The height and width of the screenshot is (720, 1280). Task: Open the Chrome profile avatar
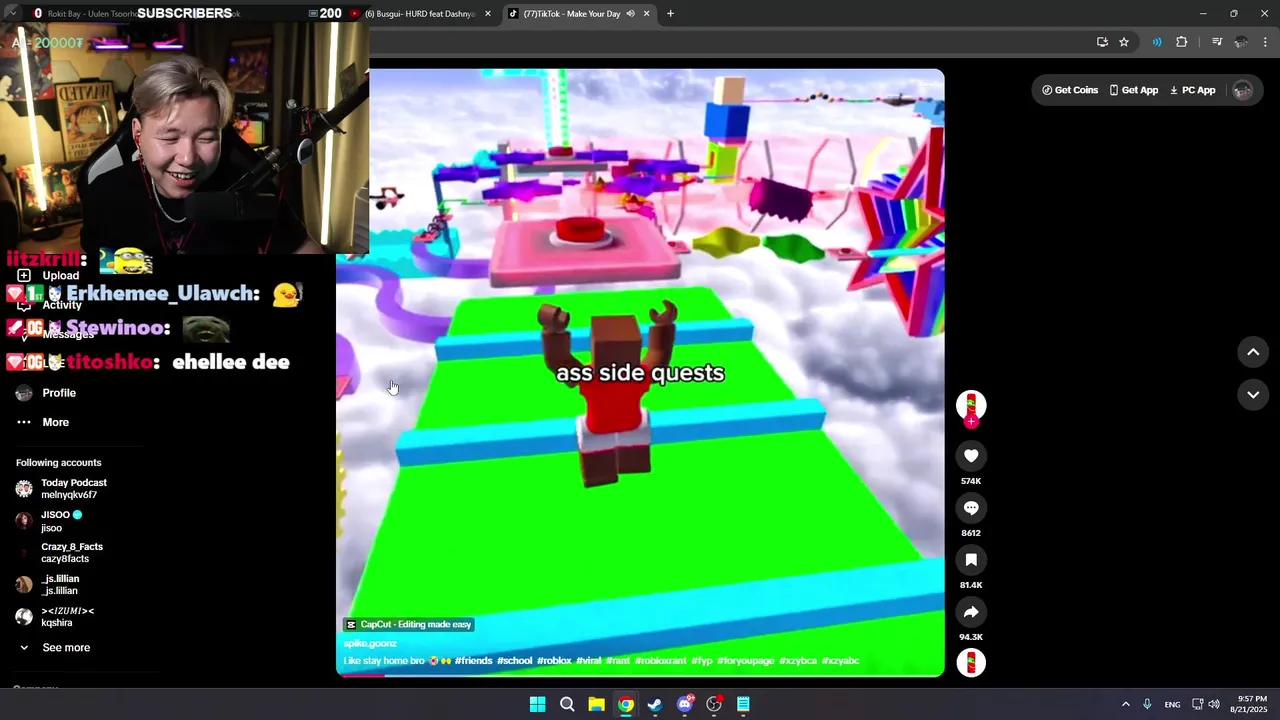point(1241,42)
